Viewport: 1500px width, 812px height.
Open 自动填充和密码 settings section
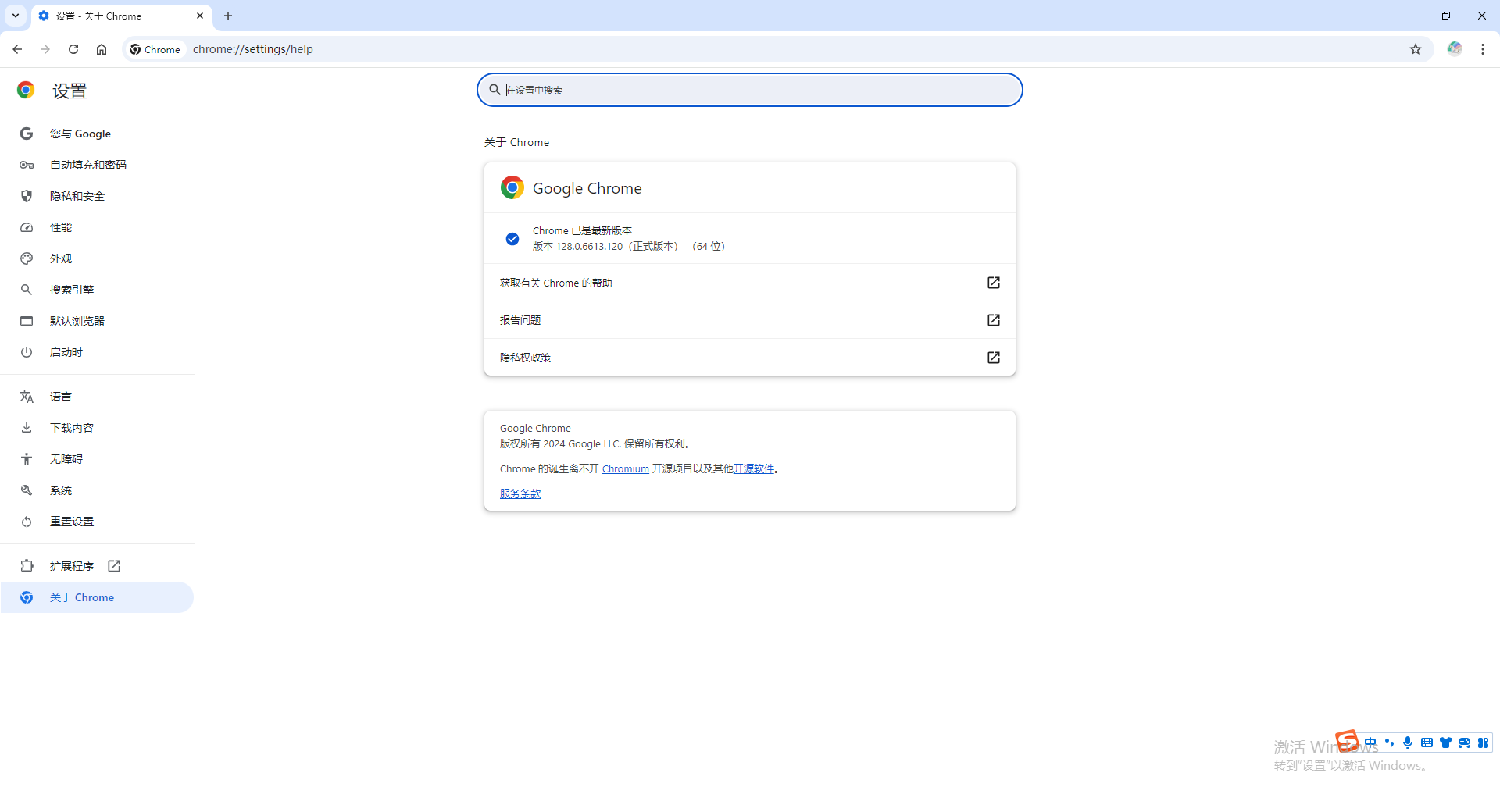(x=98, y=165)
